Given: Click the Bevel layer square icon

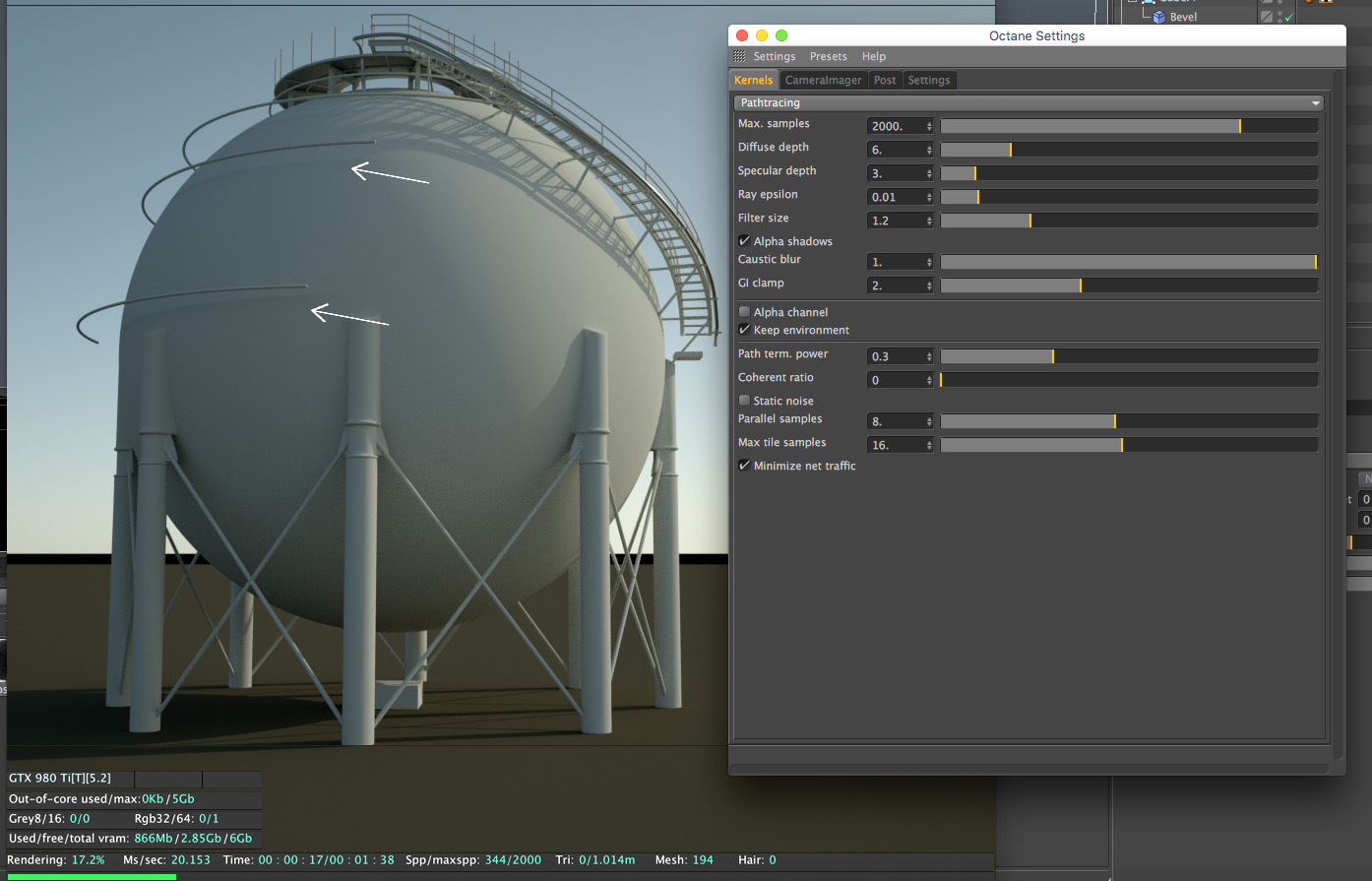Looking at the screenshot, I should 1267,17.
